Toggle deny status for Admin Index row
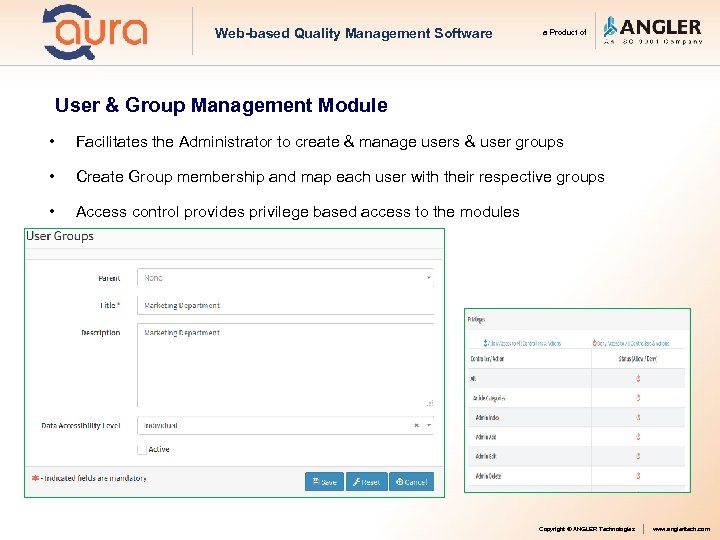 [x=638, y=417]
